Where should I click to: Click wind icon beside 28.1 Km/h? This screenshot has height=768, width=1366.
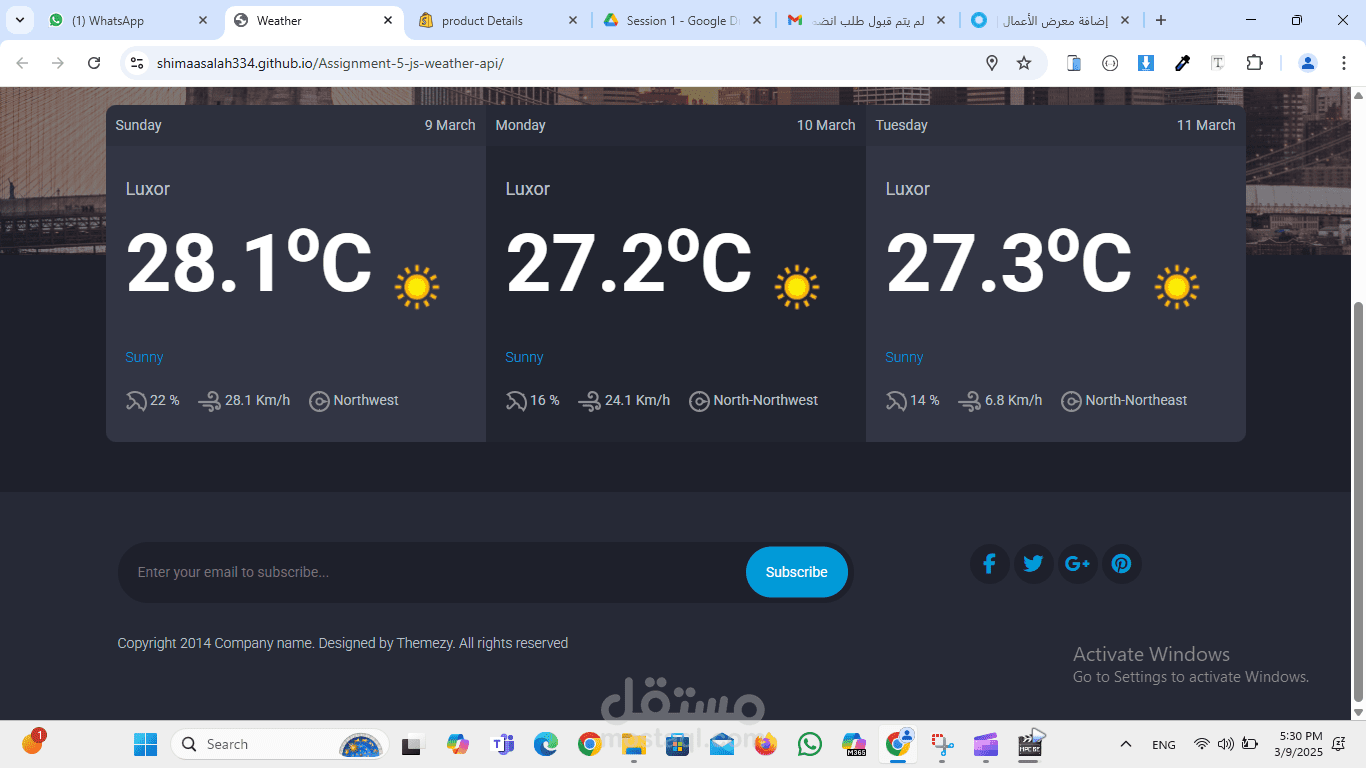(209, 401)
